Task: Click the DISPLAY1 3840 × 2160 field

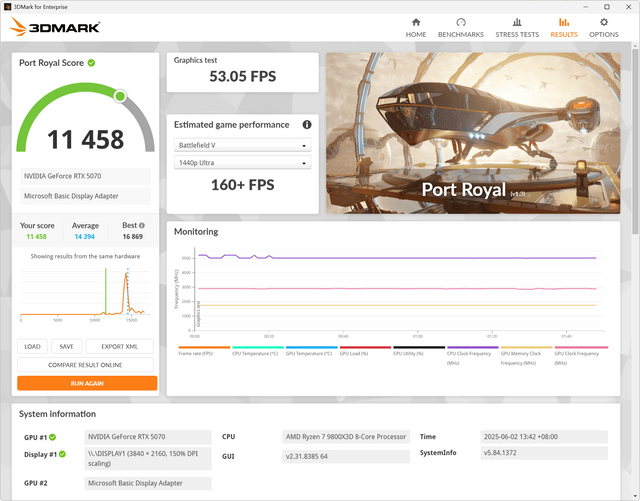Action: coord(148,459)
